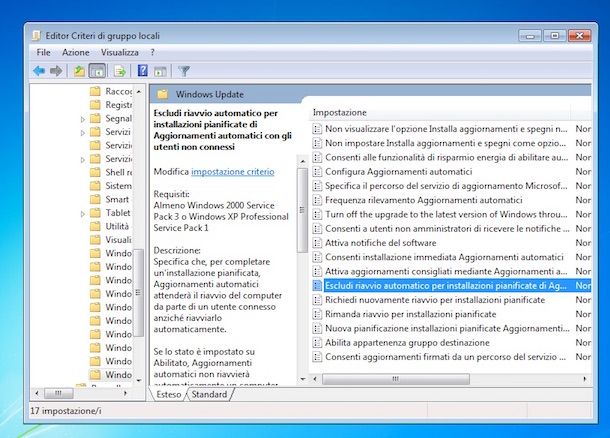Screen dimensions: 610x438
Task: Select 'Consenti aggiornamenti firmati da un percorso' setting
Action: [x=445, y=357]
